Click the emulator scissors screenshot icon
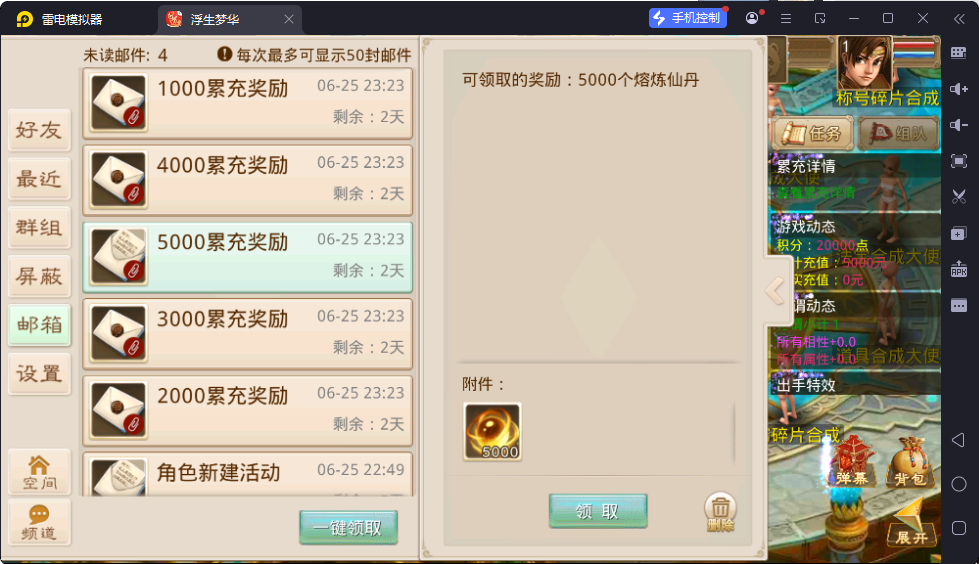 [x=958, y=197]
